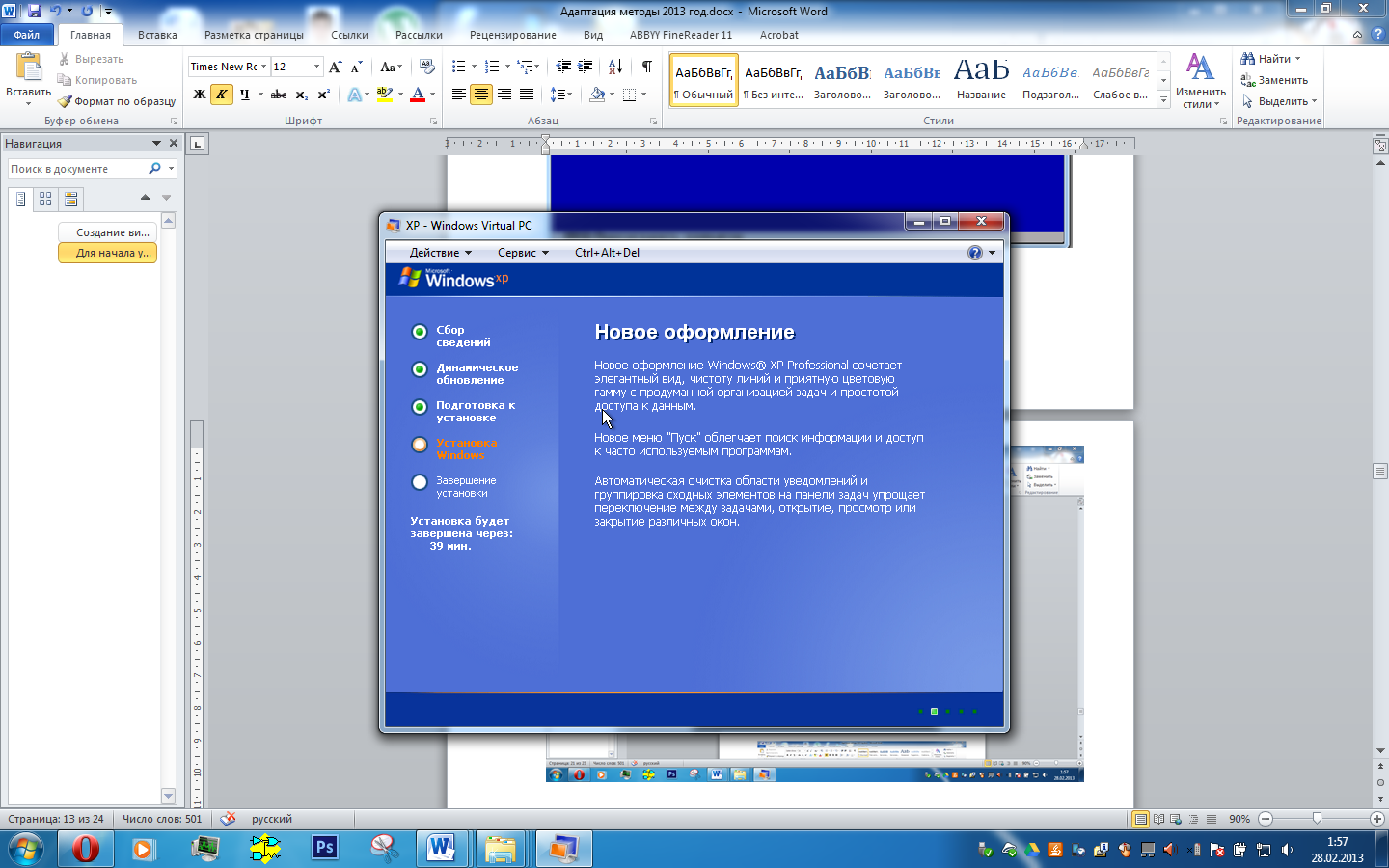Click the Text Effects glowing A icon
The height and width of the screenshot is (868, 1389).
coord(355,95)
